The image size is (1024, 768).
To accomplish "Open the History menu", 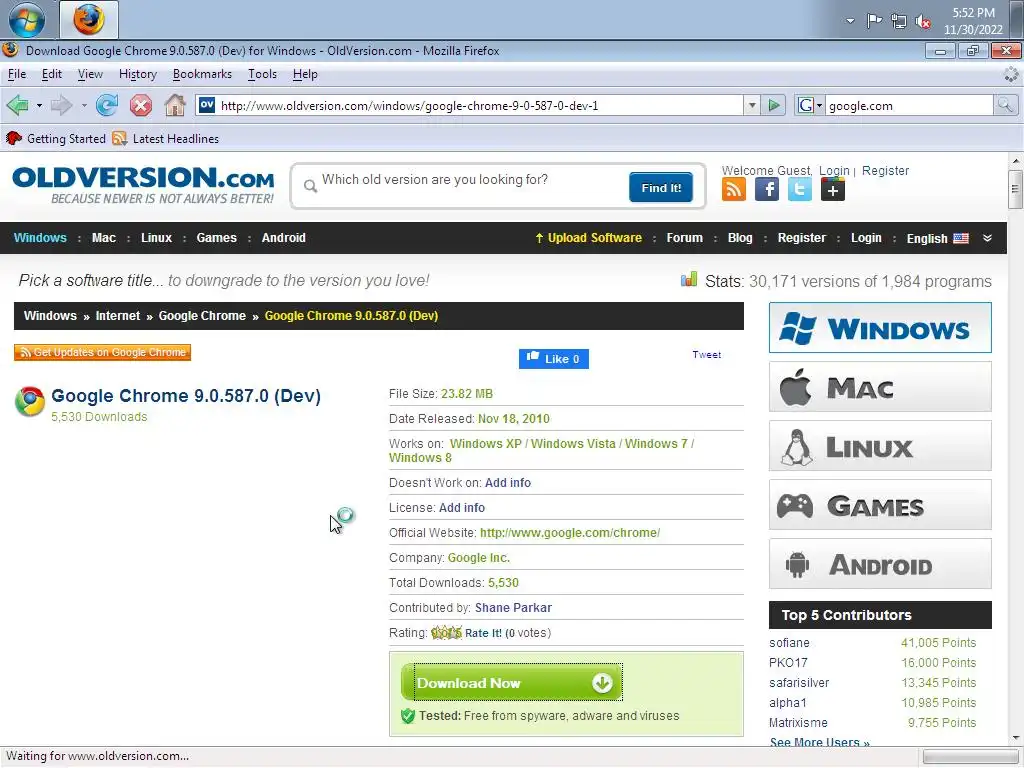I will pos(138,74).
